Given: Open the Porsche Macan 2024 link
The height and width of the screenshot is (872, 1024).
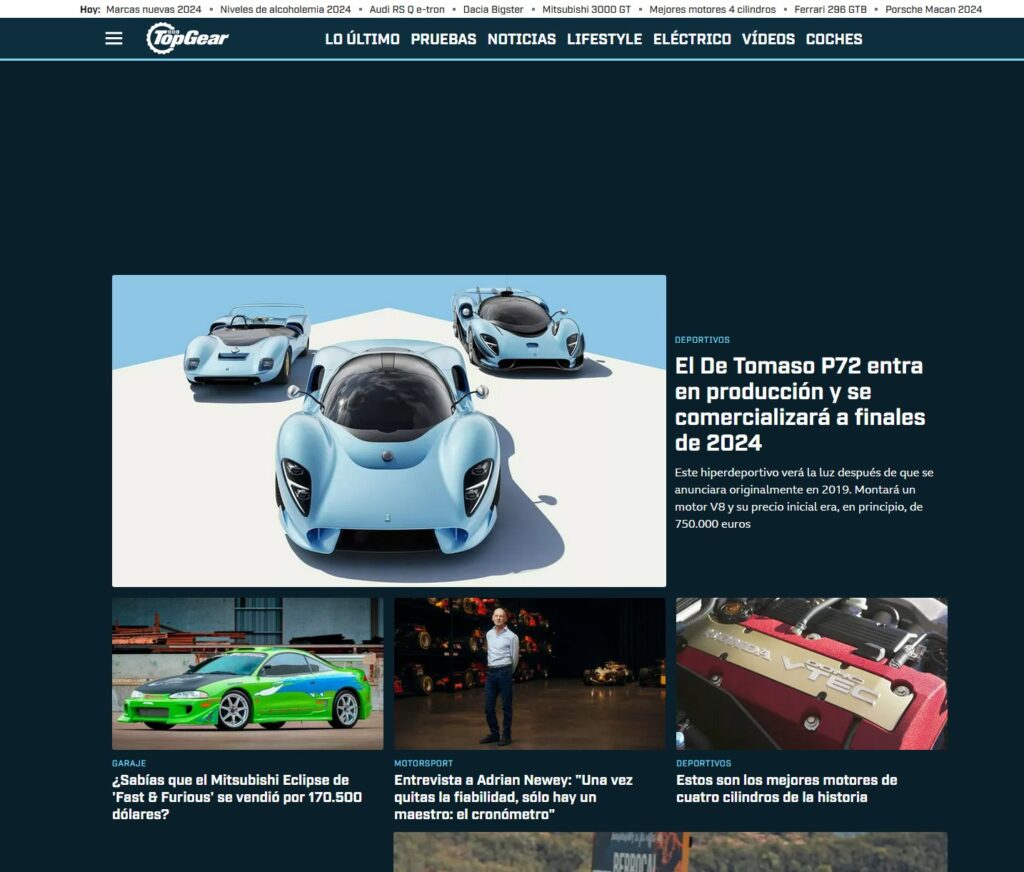Looking at the screenshot, I should point(933,9).
